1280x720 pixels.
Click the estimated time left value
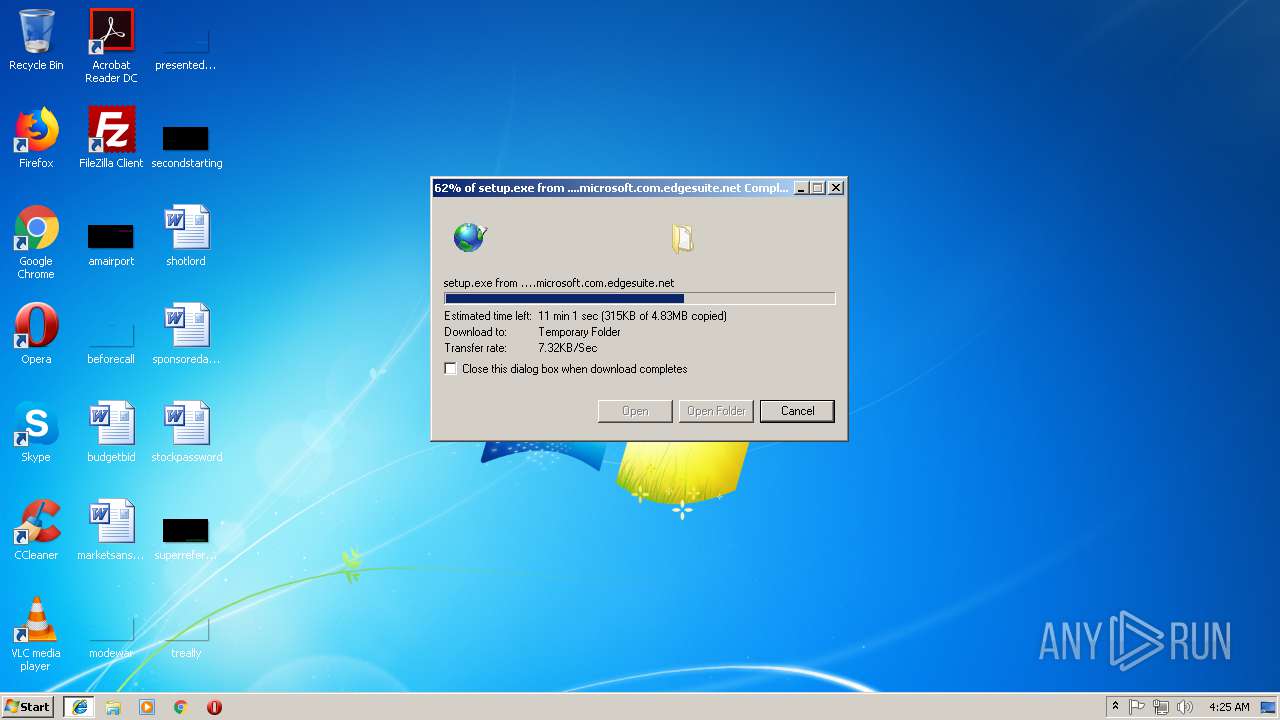pyautogui.click(x=632, y=316)
